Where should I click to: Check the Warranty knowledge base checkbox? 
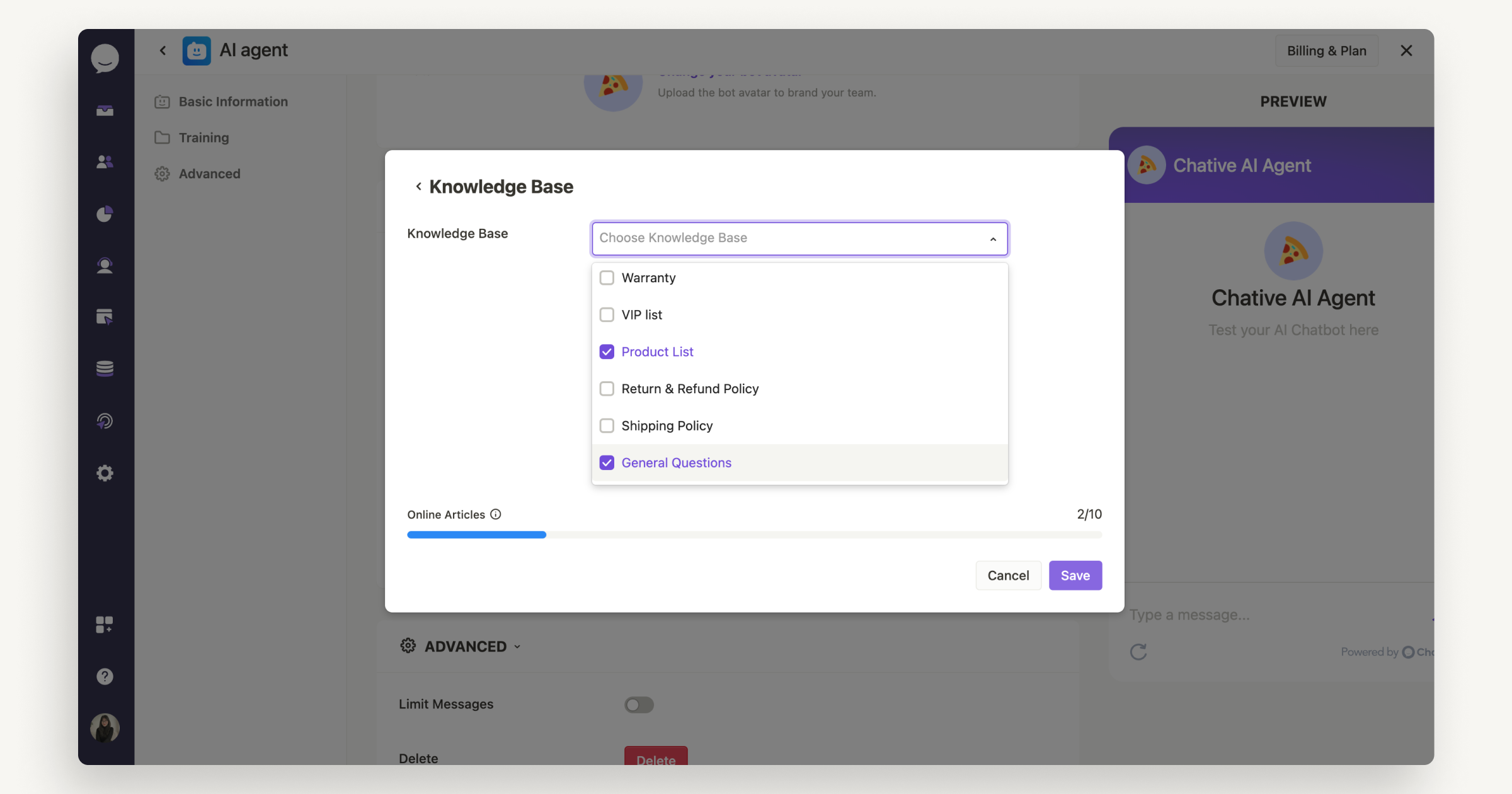pos(607,277)
